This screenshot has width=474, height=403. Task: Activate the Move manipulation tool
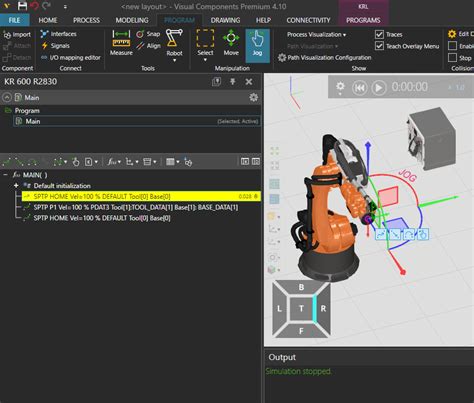pyautogui.click(x=231, y=43)
